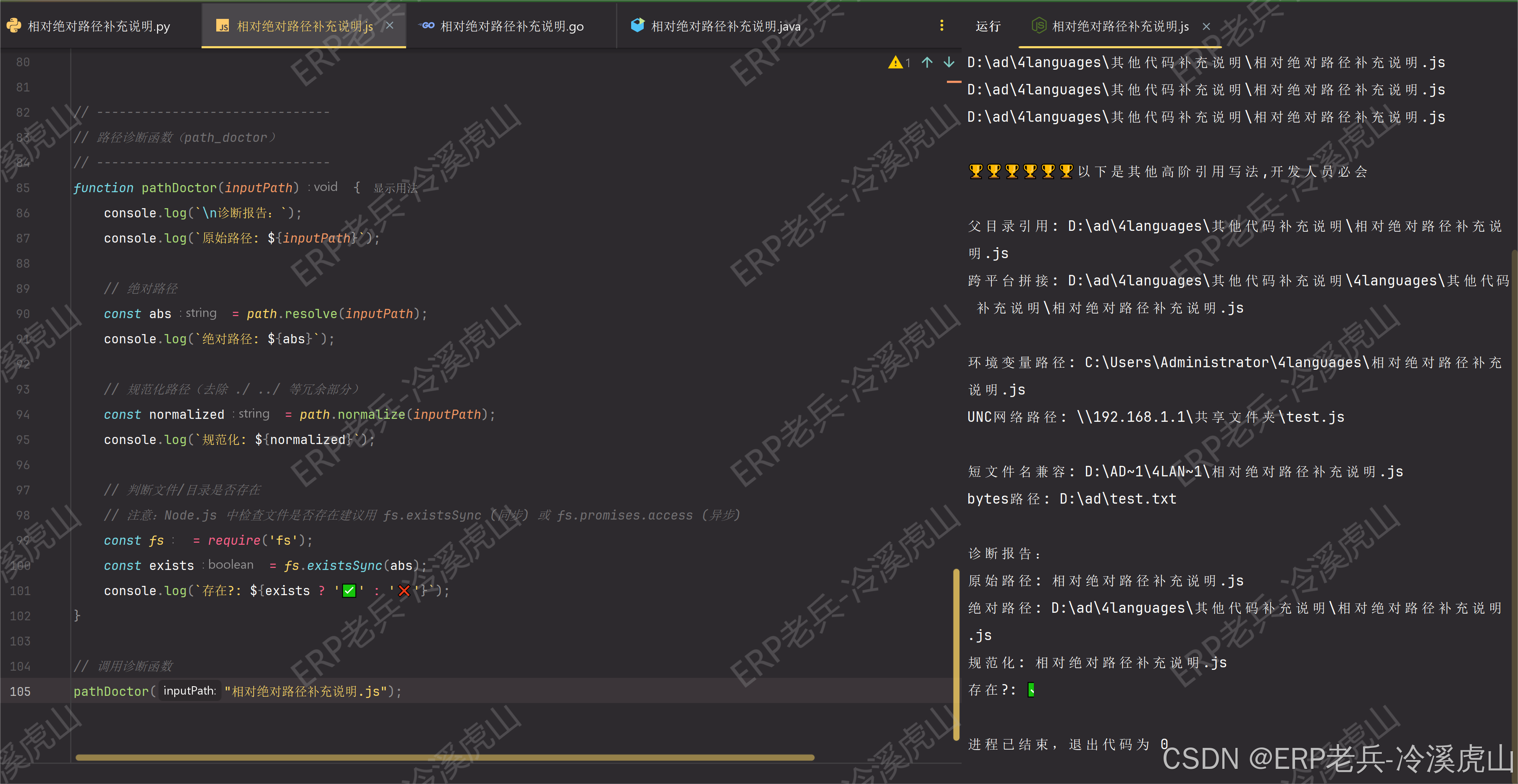1518x784 pixels.
Task: Go to previous highlighted problem arrow
Action: tap(927, 62)
